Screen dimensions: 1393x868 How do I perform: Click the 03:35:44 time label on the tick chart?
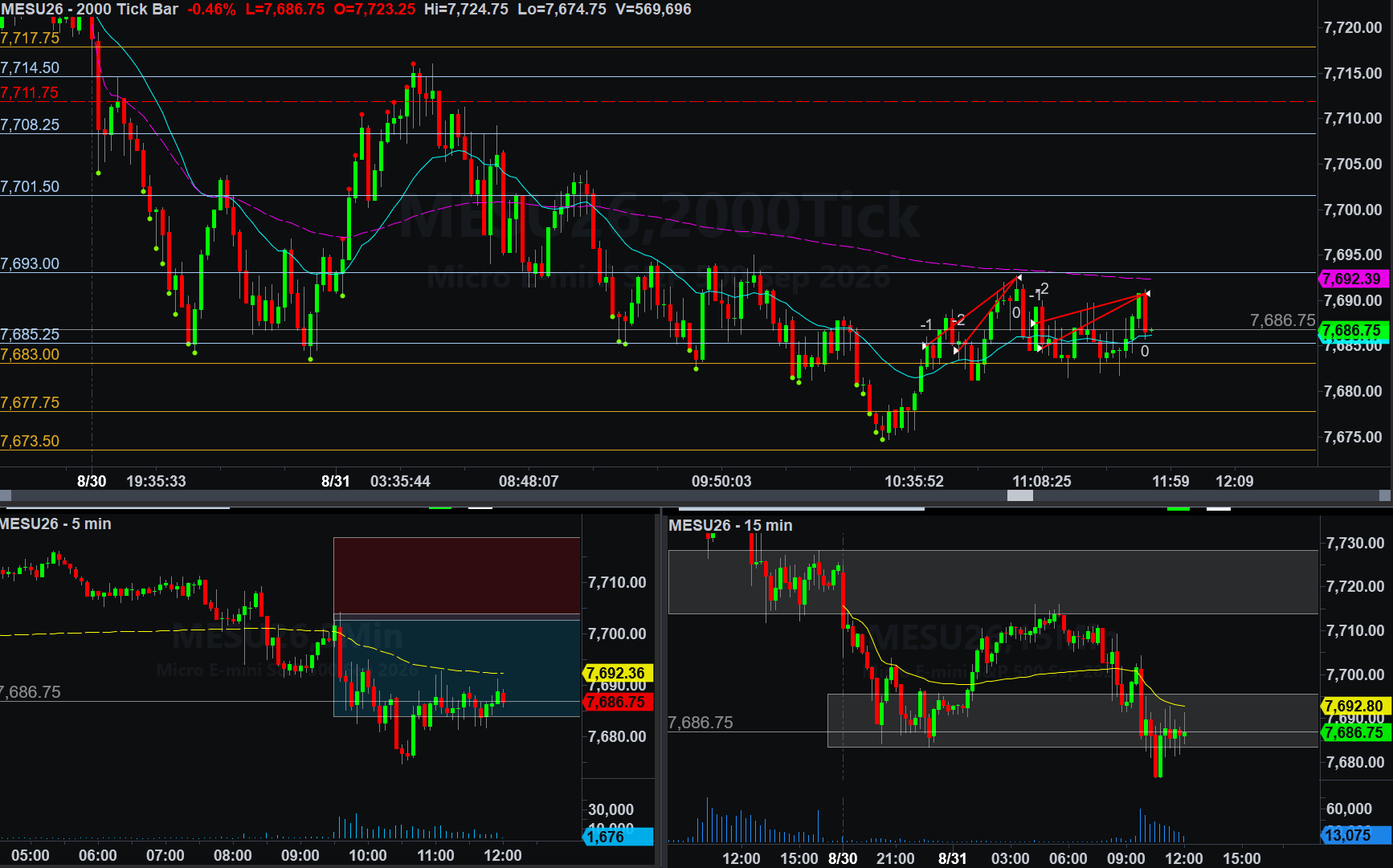point(400,481)
